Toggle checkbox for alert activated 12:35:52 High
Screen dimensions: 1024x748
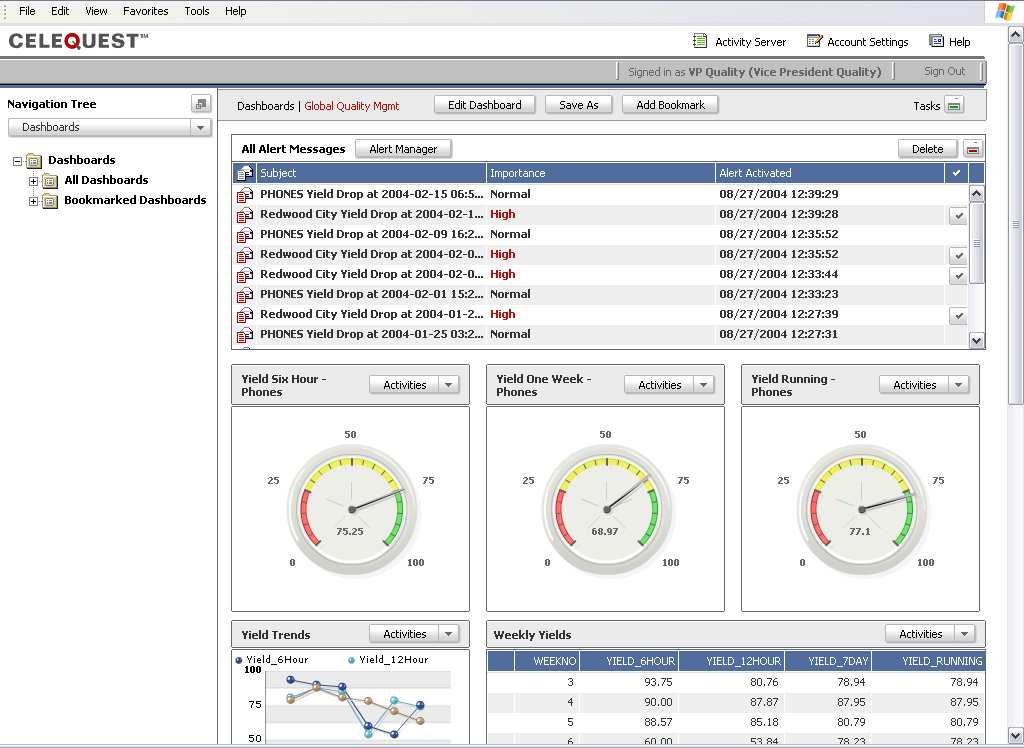coord(958,255)
